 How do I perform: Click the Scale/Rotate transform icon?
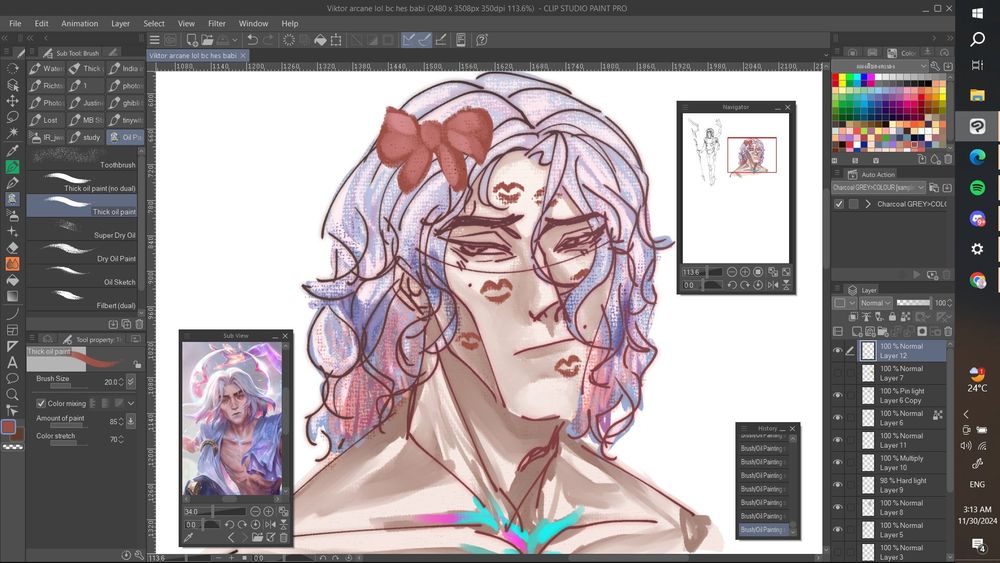(336, 40)
